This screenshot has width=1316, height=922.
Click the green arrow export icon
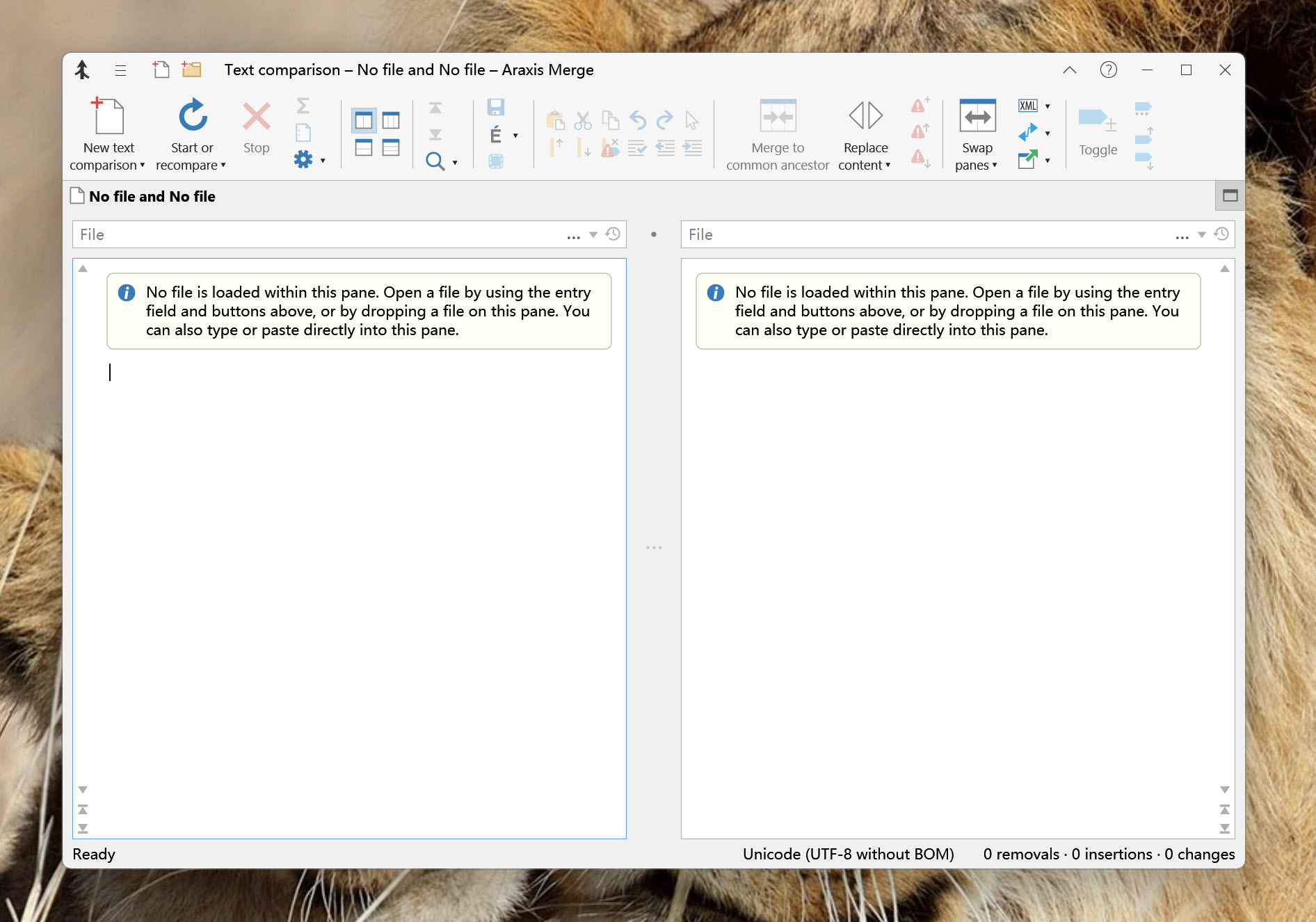click(x=1027, y=160)
